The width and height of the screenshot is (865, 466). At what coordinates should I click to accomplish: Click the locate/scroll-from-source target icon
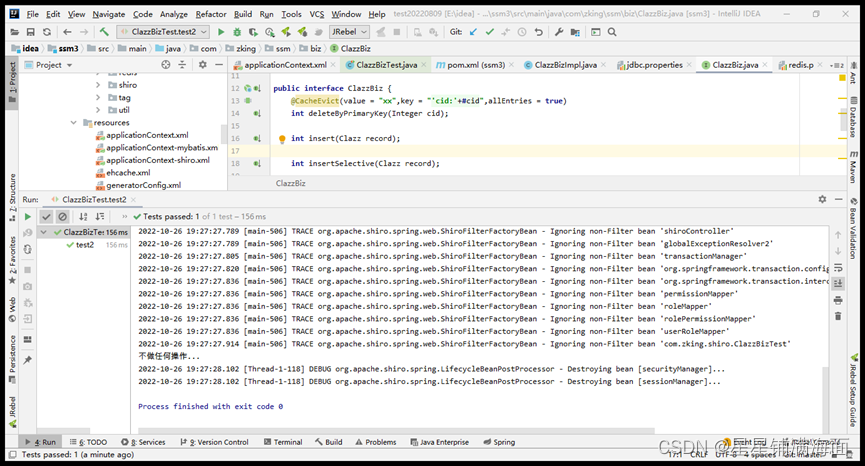(x=165, y=65)
